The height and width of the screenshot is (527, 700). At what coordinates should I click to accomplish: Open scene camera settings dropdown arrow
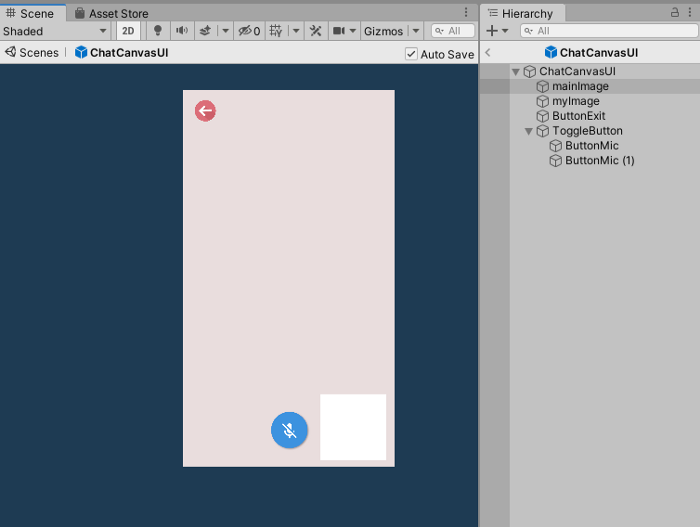[353, 31]
